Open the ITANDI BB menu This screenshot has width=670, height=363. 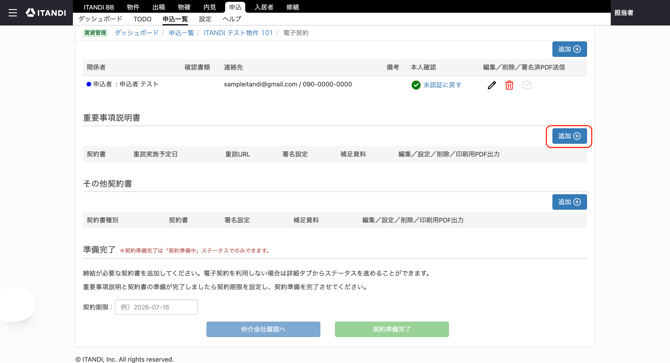click(x=99, y=7)
